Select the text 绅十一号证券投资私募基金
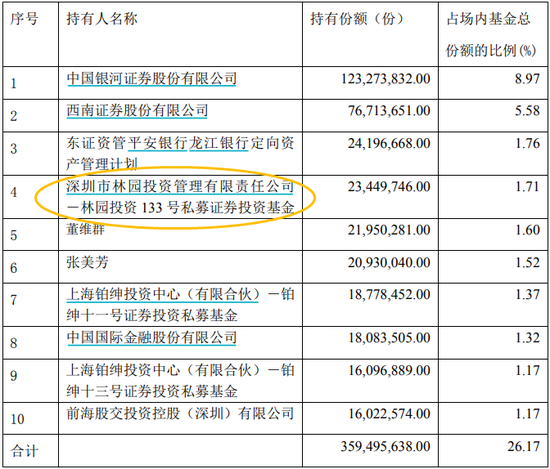 (152, 316)
